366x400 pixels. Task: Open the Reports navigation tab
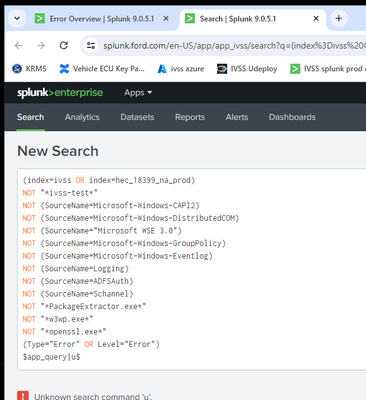point(190,117)
